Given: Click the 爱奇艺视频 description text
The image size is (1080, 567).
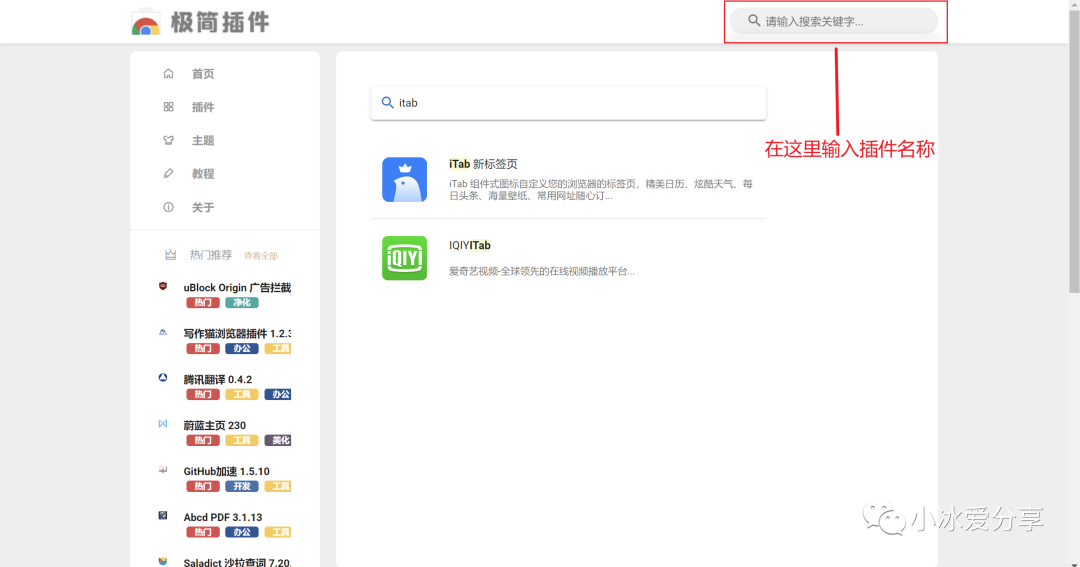Looking at the screenshot, I should tap(541, 271).
